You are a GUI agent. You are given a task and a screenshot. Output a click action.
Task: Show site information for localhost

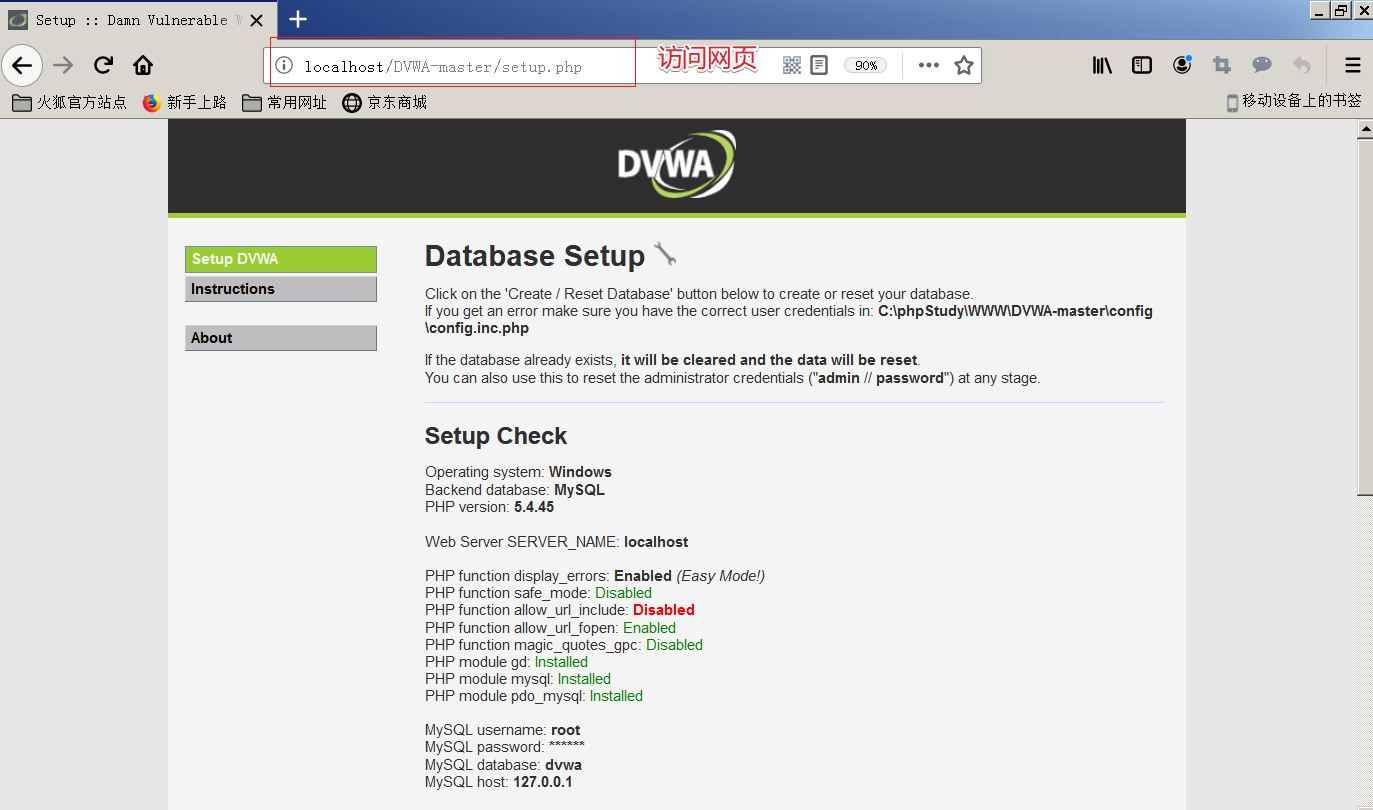click(x=284, y=66)
